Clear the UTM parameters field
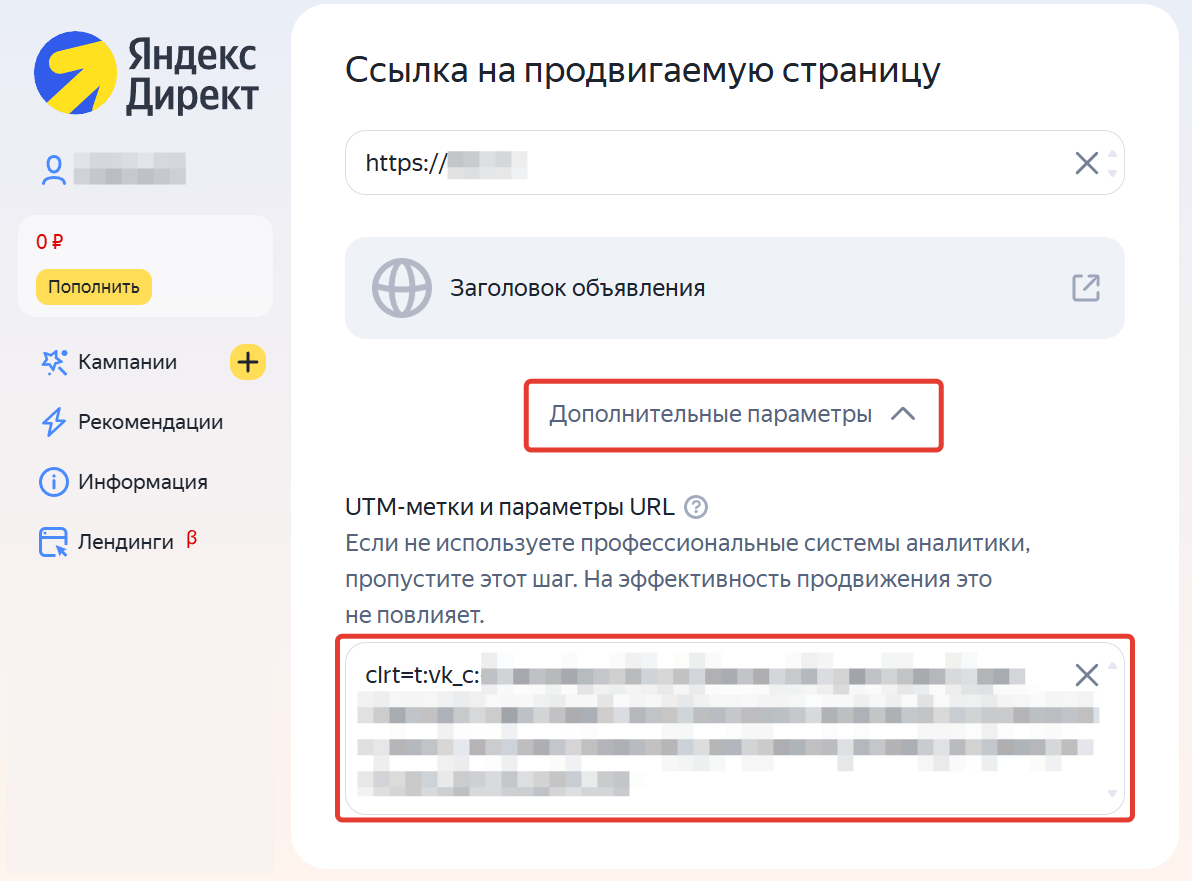 click(x=1086, y=675)
